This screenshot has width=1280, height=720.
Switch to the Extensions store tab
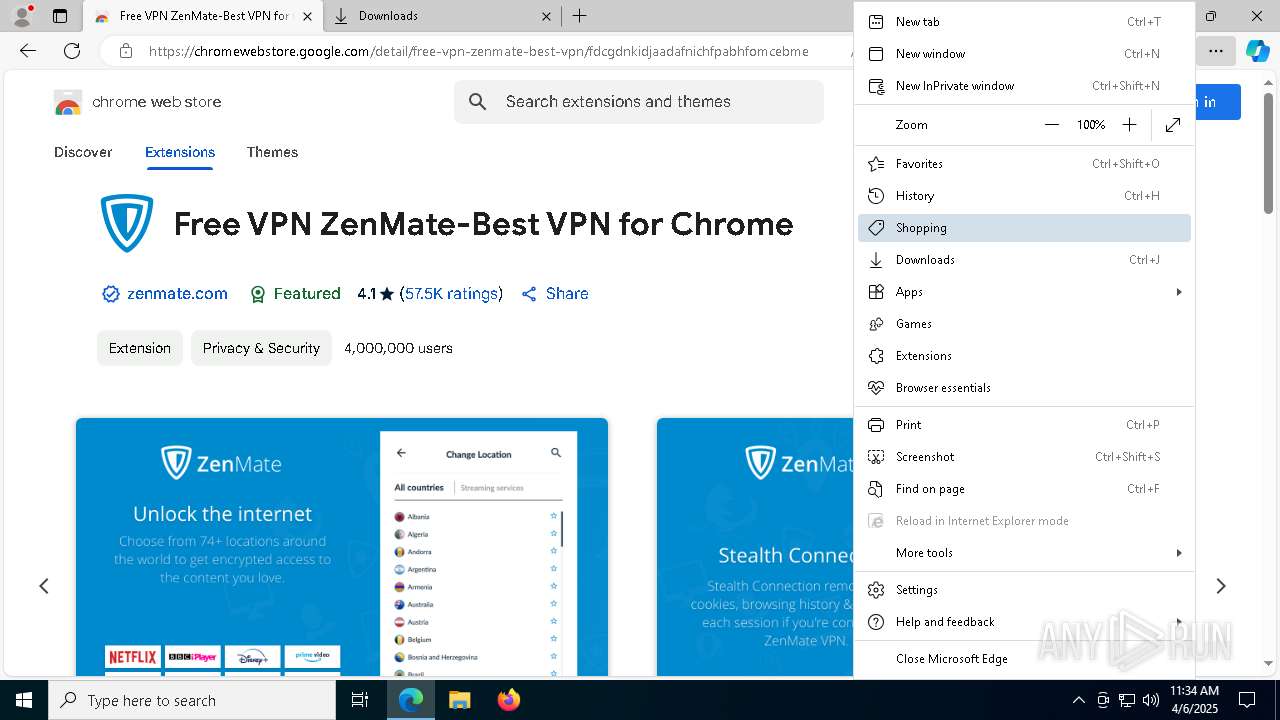tap(180, 152)
